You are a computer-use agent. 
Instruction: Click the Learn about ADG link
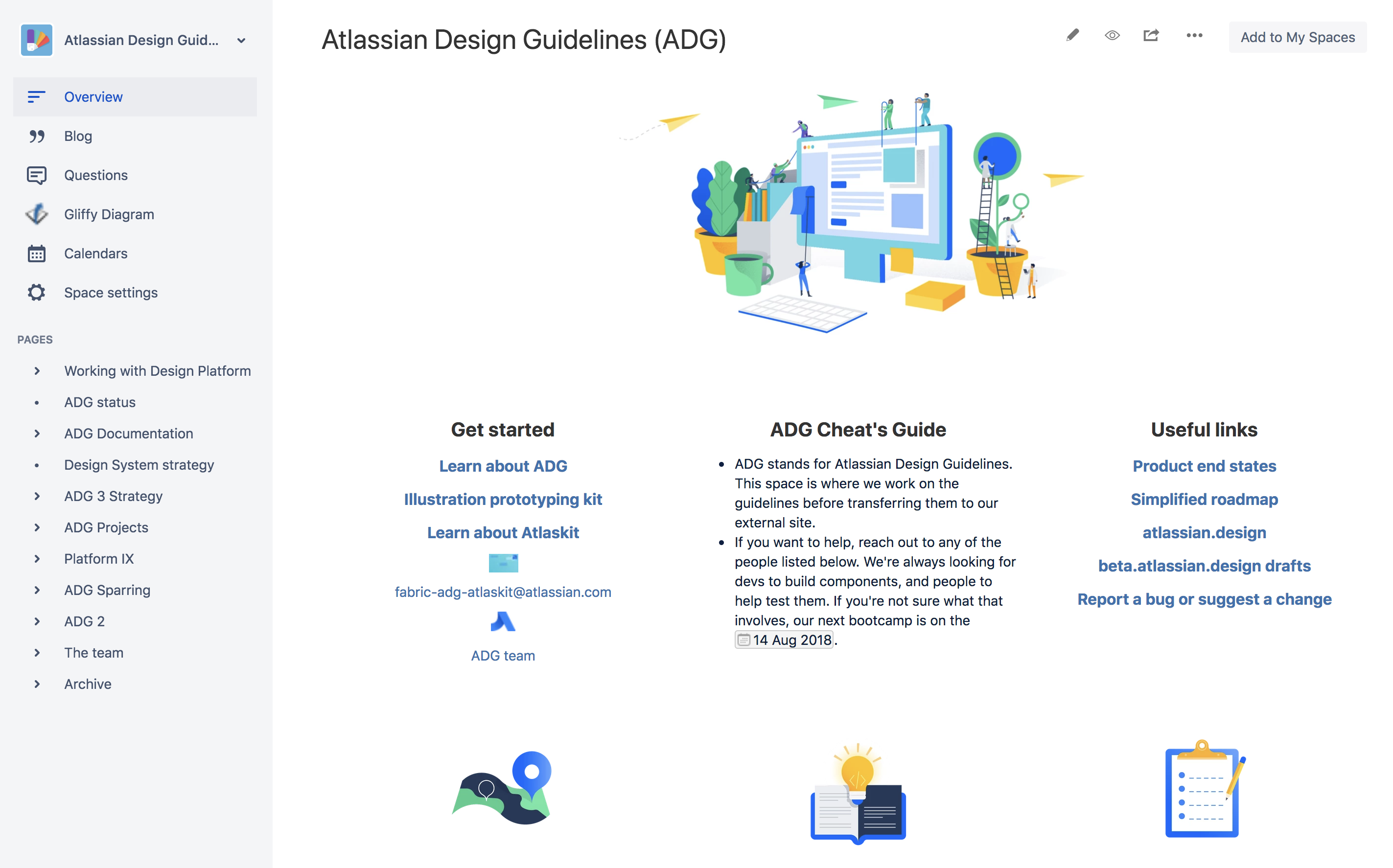pos(503,465)
